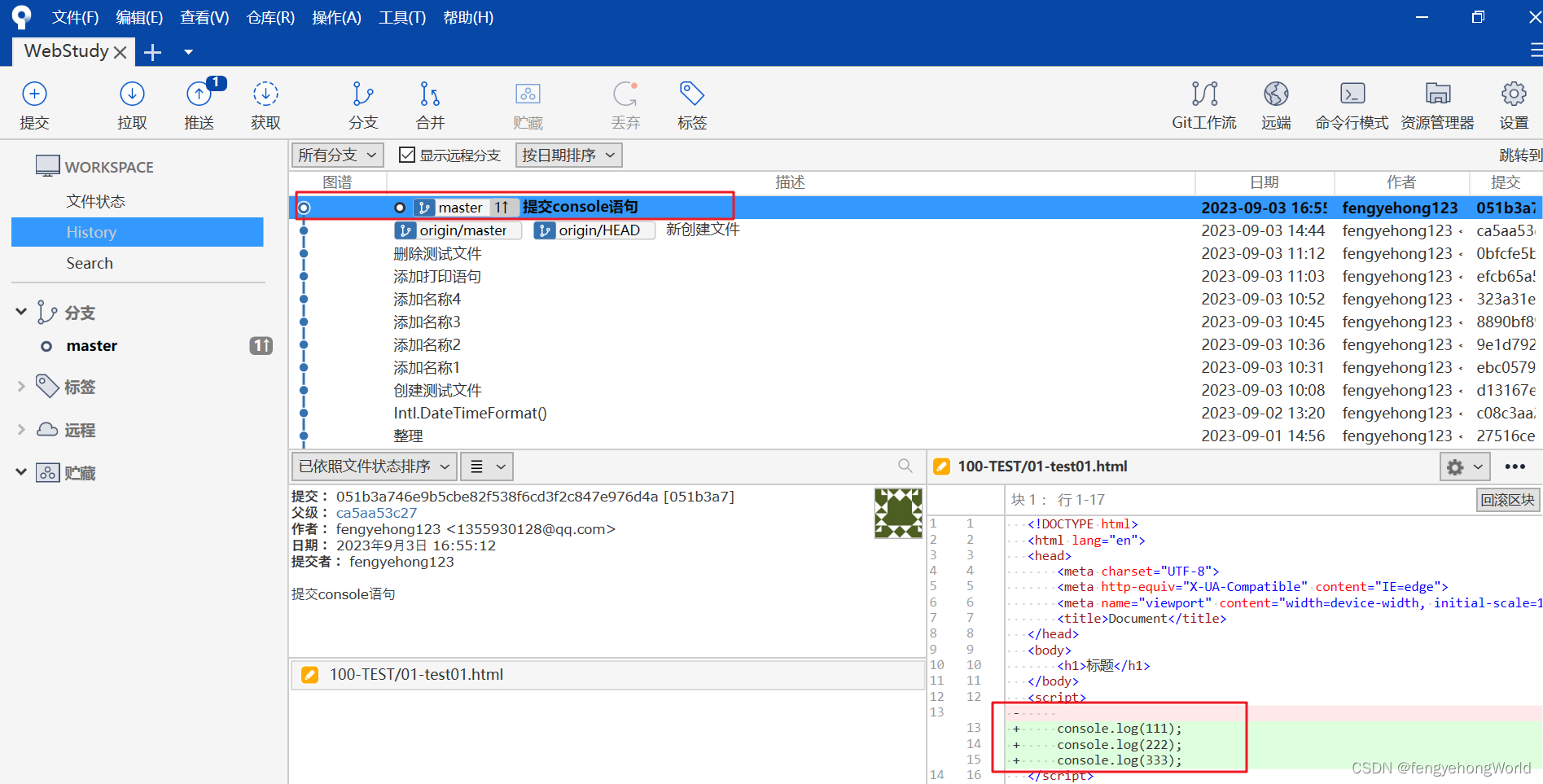Open the 仓库(R) menu
The image size is (1543, 784).
tap(270, 18)
